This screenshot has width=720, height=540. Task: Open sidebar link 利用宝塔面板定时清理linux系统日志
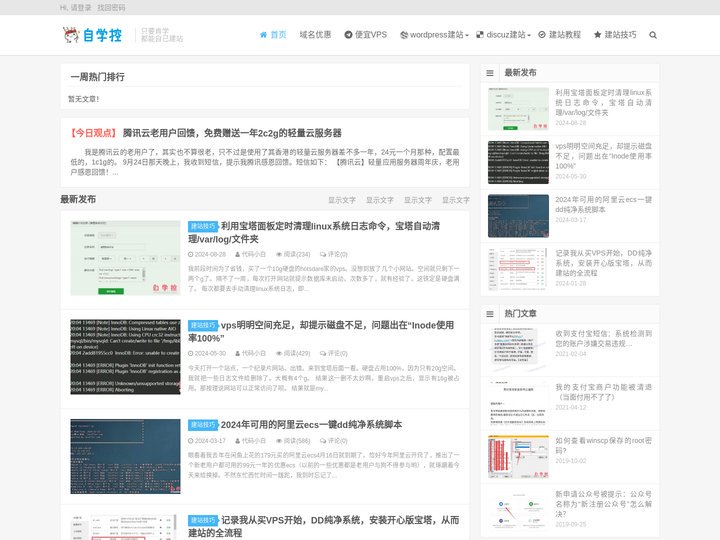(x=603, y=102)
